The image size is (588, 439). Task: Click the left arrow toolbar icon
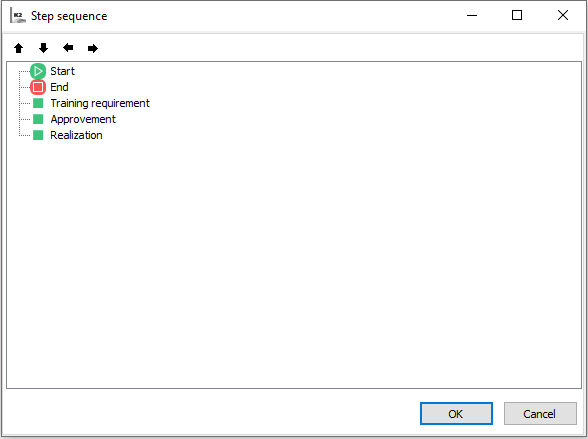[x=68, y=48]
